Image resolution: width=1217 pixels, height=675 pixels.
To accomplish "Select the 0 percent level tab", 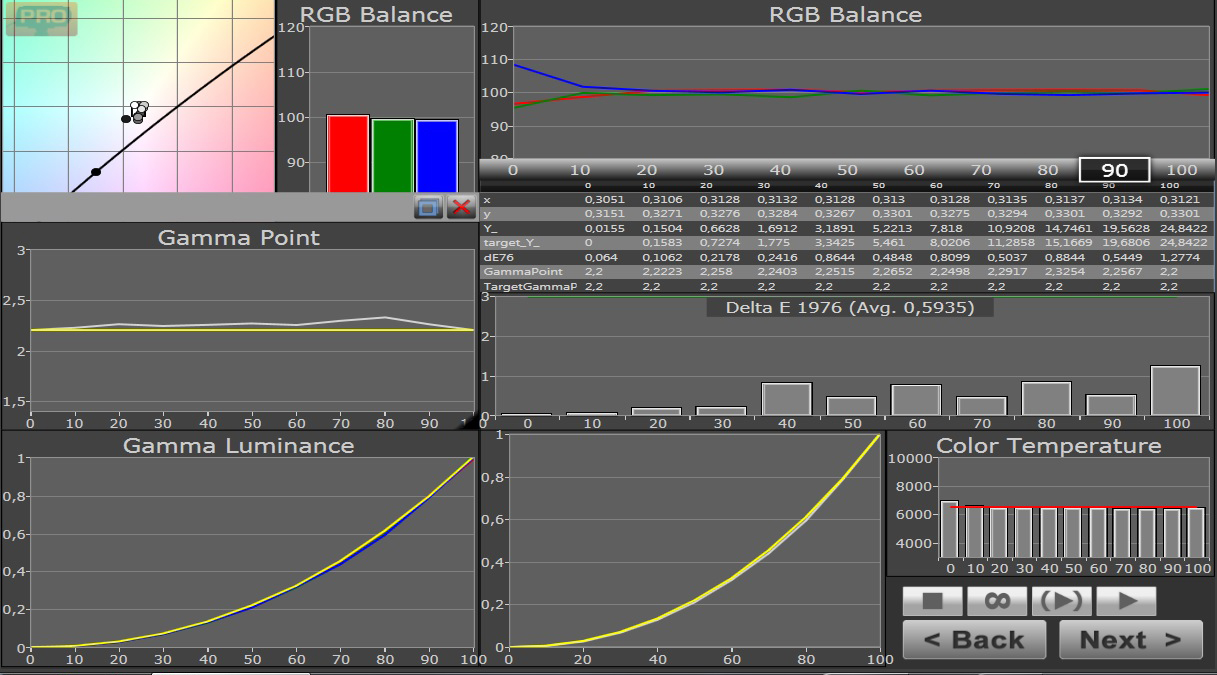I will coord(513,170).
